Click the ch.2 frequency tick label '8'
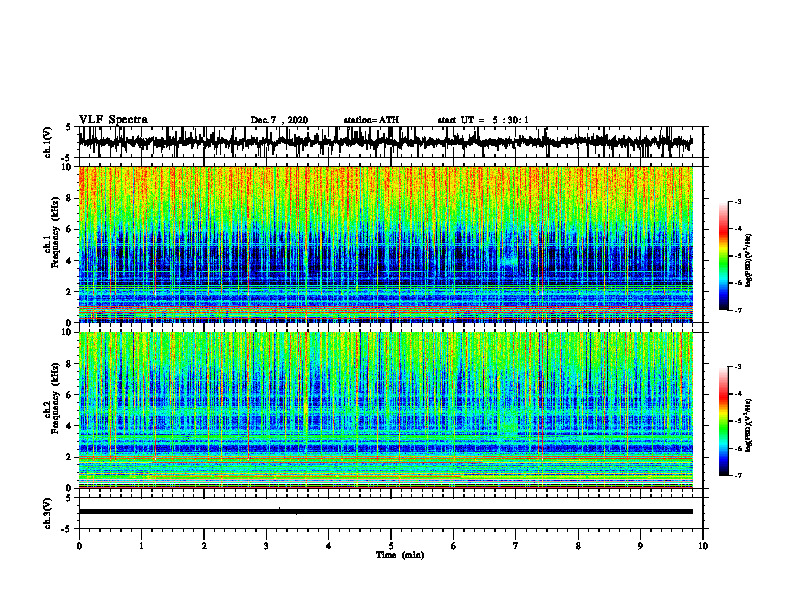792x612 pixels. [x=69, y=364]
